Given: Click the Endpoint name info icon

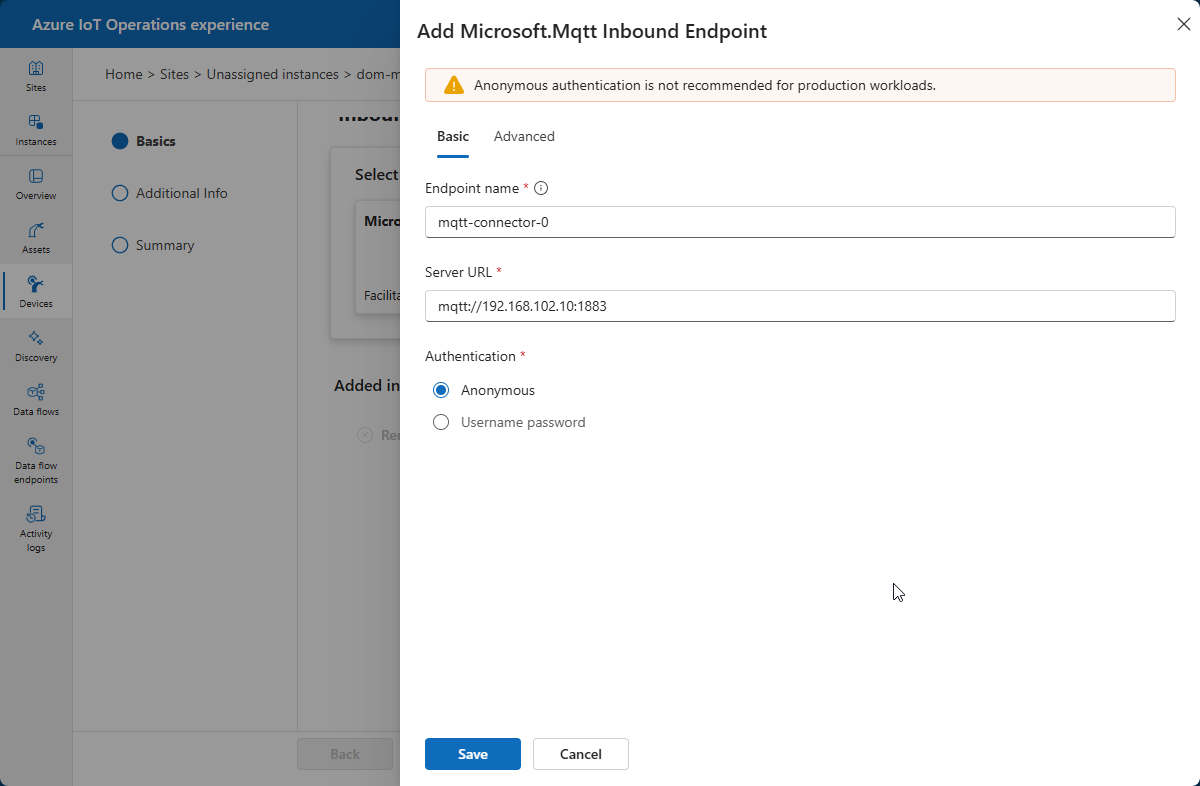Looking at the screenshot, I should click(x=541, y=188).
